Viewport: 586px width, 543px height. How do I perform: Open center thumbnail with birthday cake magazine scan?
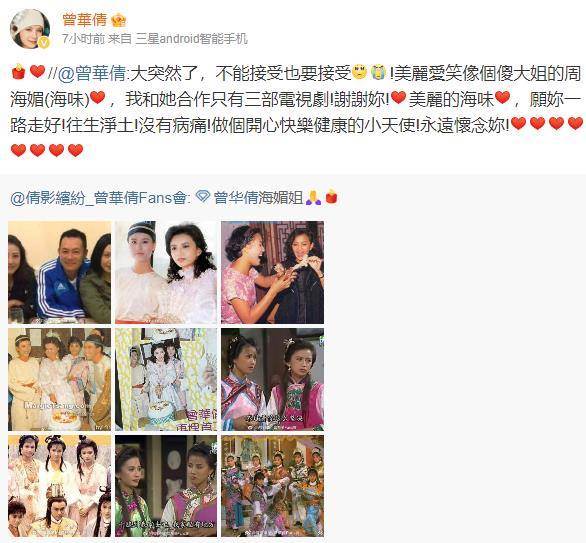pyautogui.click(x=166, y=379)
